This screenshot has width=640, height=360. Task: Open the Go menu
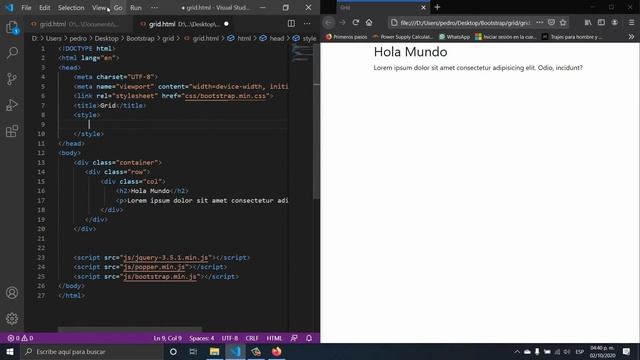pyautogui.click(x=118, y=7)
